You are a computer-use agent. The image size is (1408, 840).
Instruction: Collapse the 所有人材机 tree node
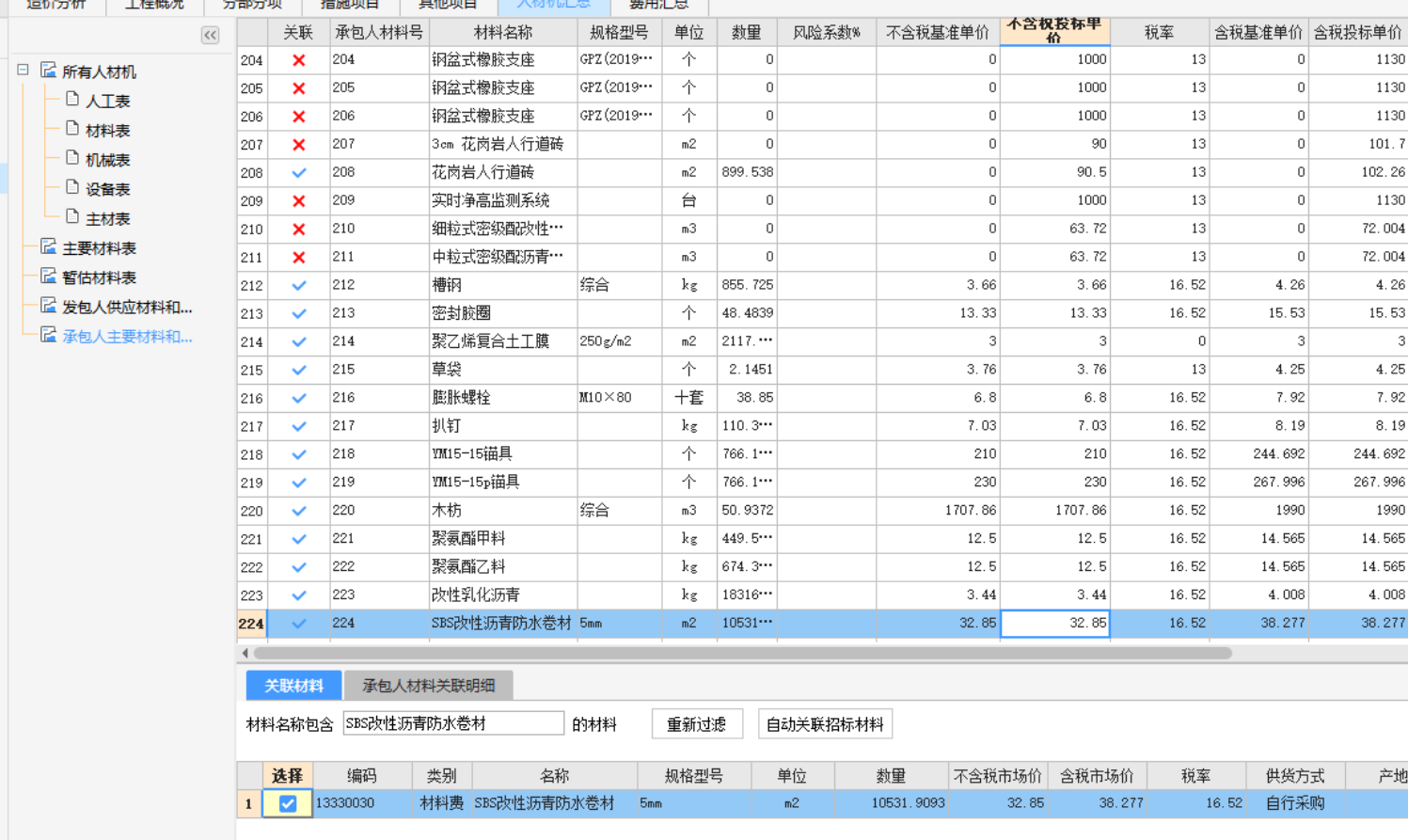tap(23, 71)
